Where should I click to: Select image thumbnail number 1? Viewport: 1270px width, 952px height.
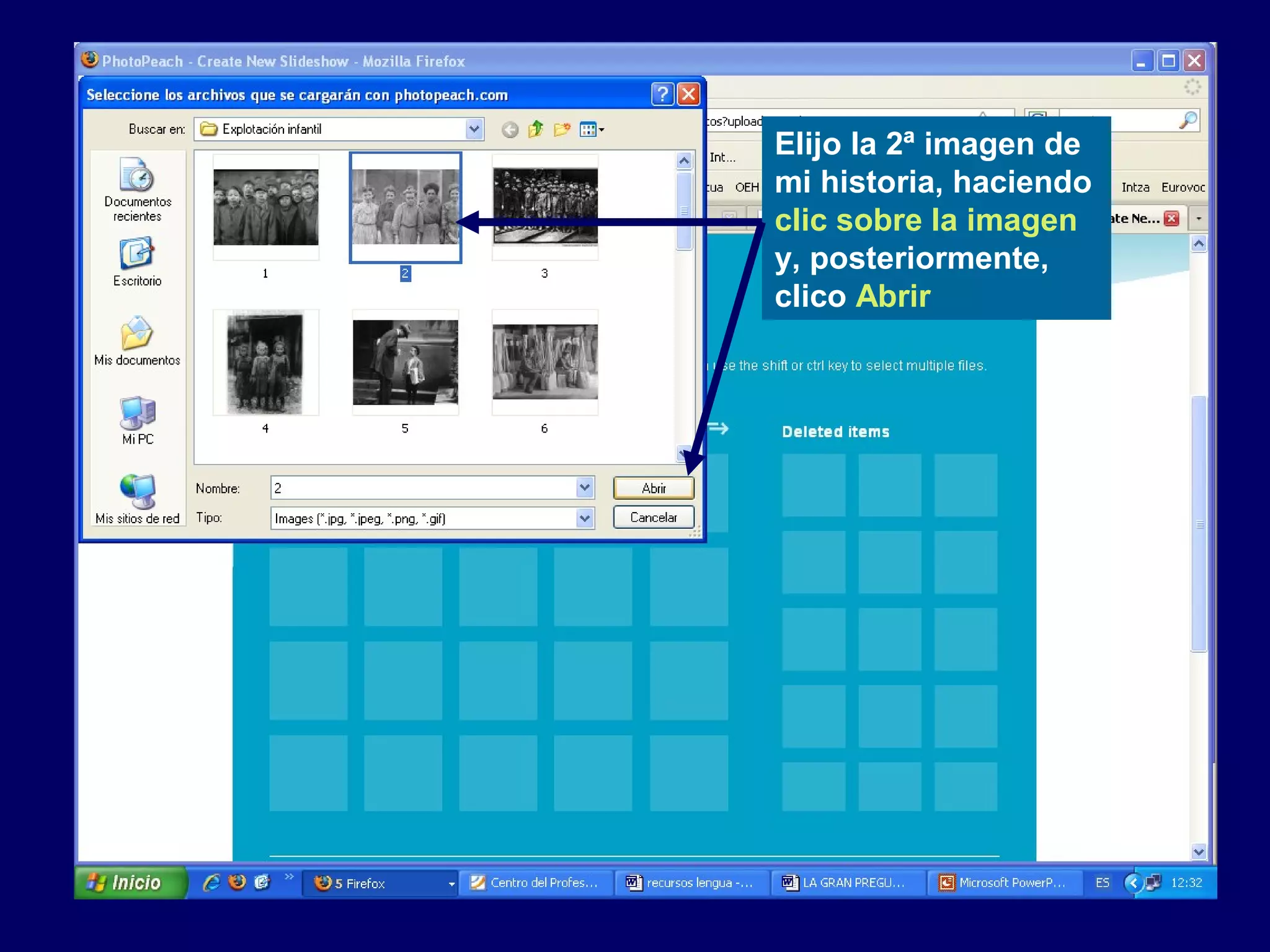(x=265, y=208)
